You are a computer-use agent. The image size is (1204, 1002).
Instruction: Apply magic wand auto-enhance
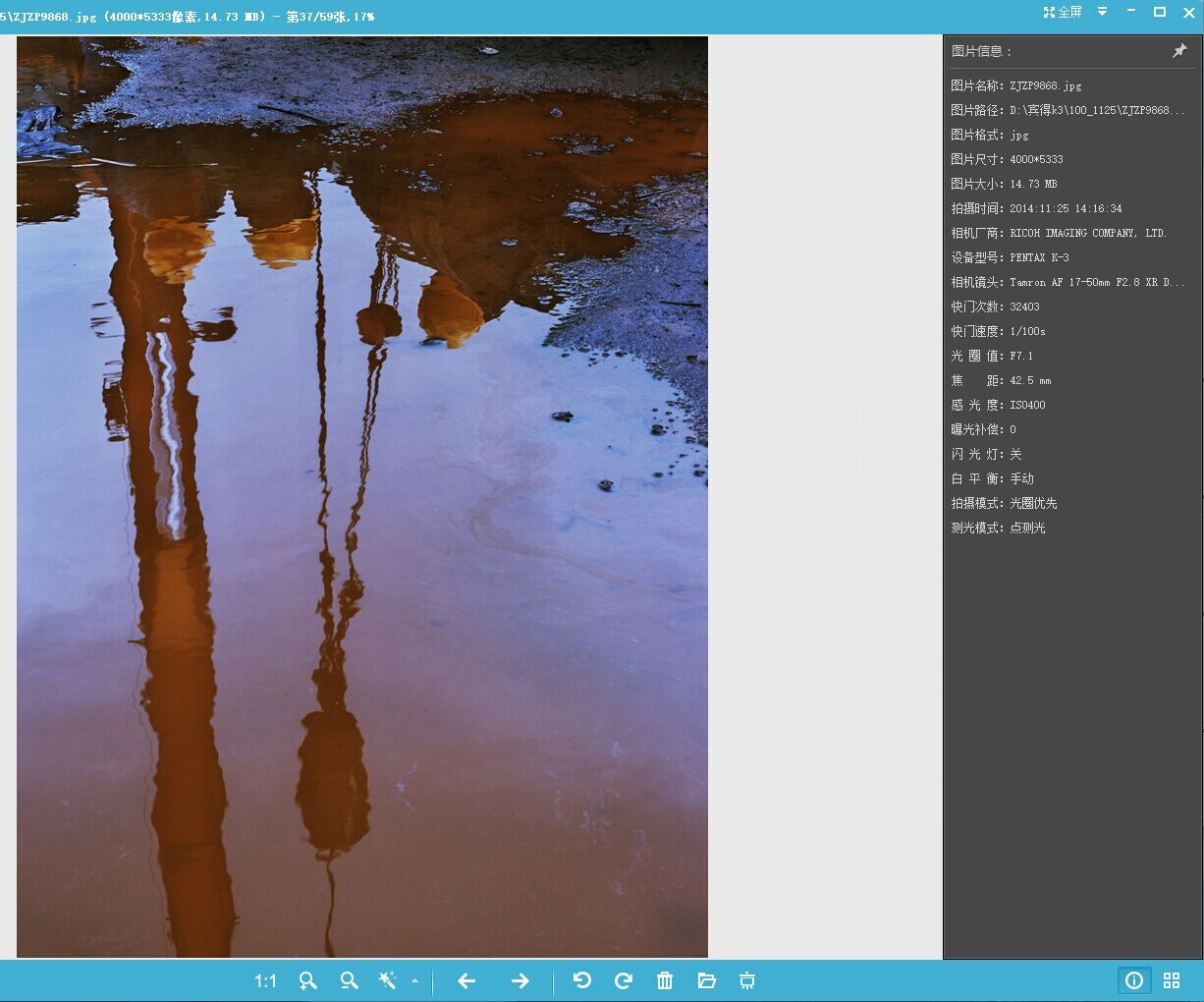point(388,980)
